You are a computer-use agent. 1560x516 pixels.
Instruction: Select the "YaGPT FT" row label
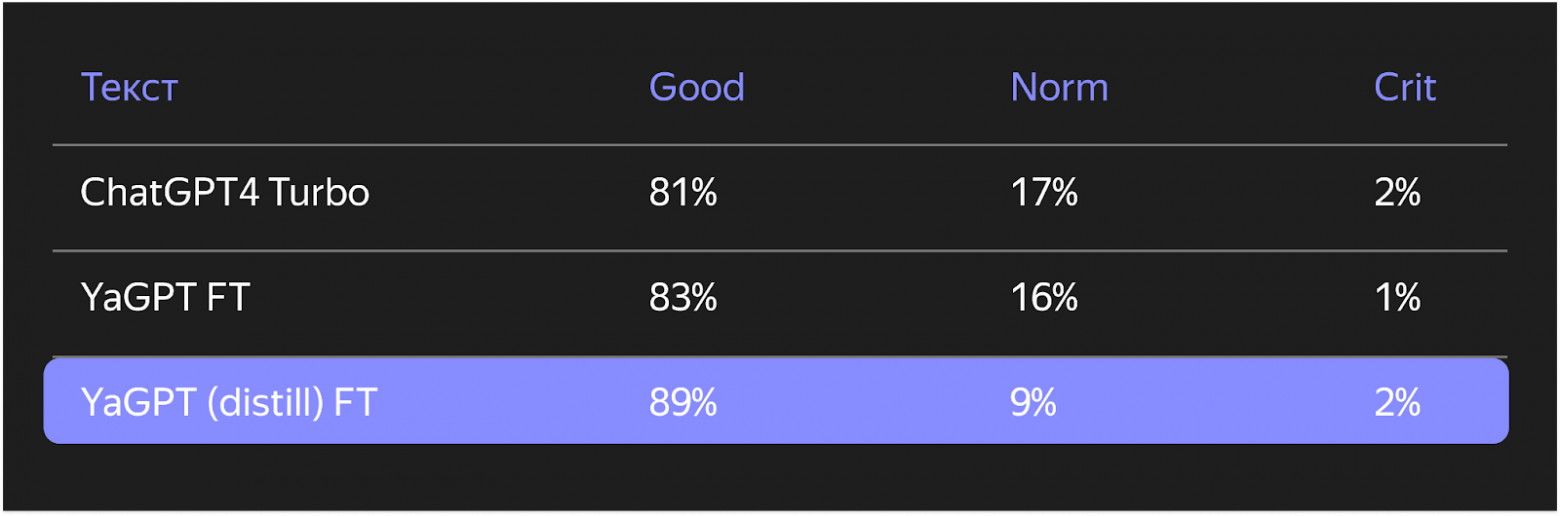pos(165,298)
